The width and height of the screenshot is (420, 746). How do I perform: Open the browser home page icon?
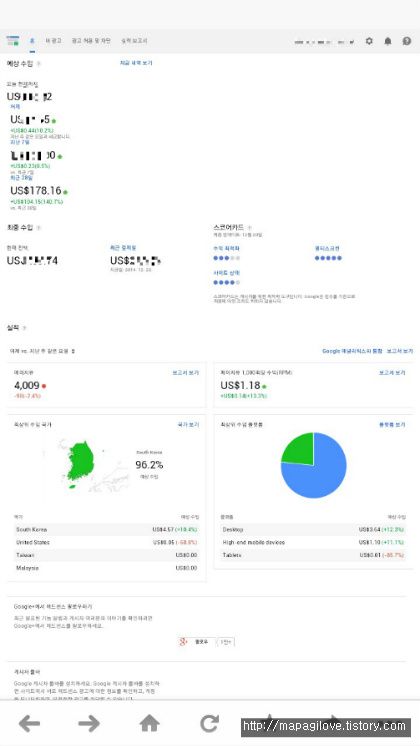coord(149,723)
